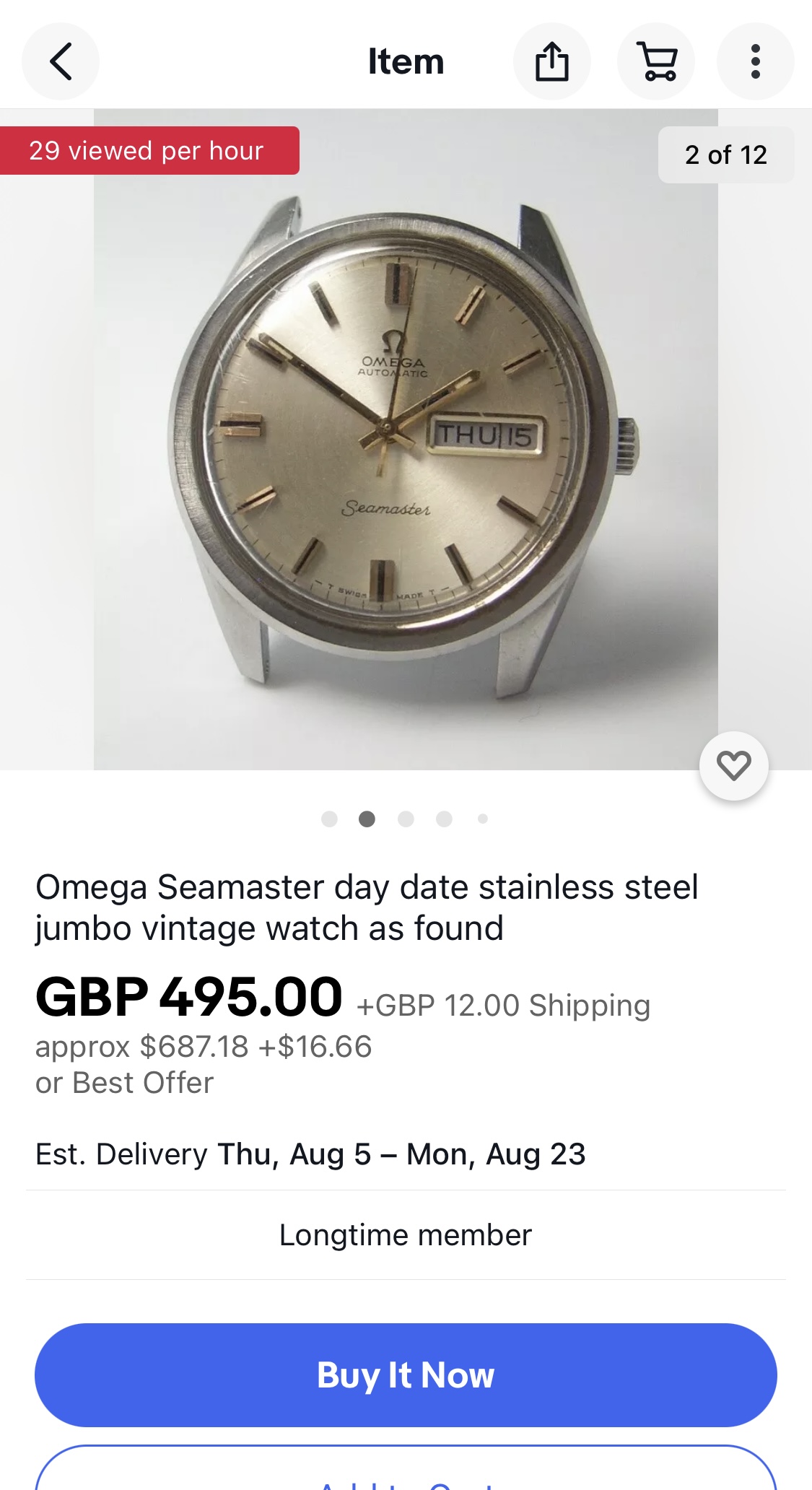
Task: Tap the GBP 12.00 Shipping info
Action: click(x=504, y=1006)
